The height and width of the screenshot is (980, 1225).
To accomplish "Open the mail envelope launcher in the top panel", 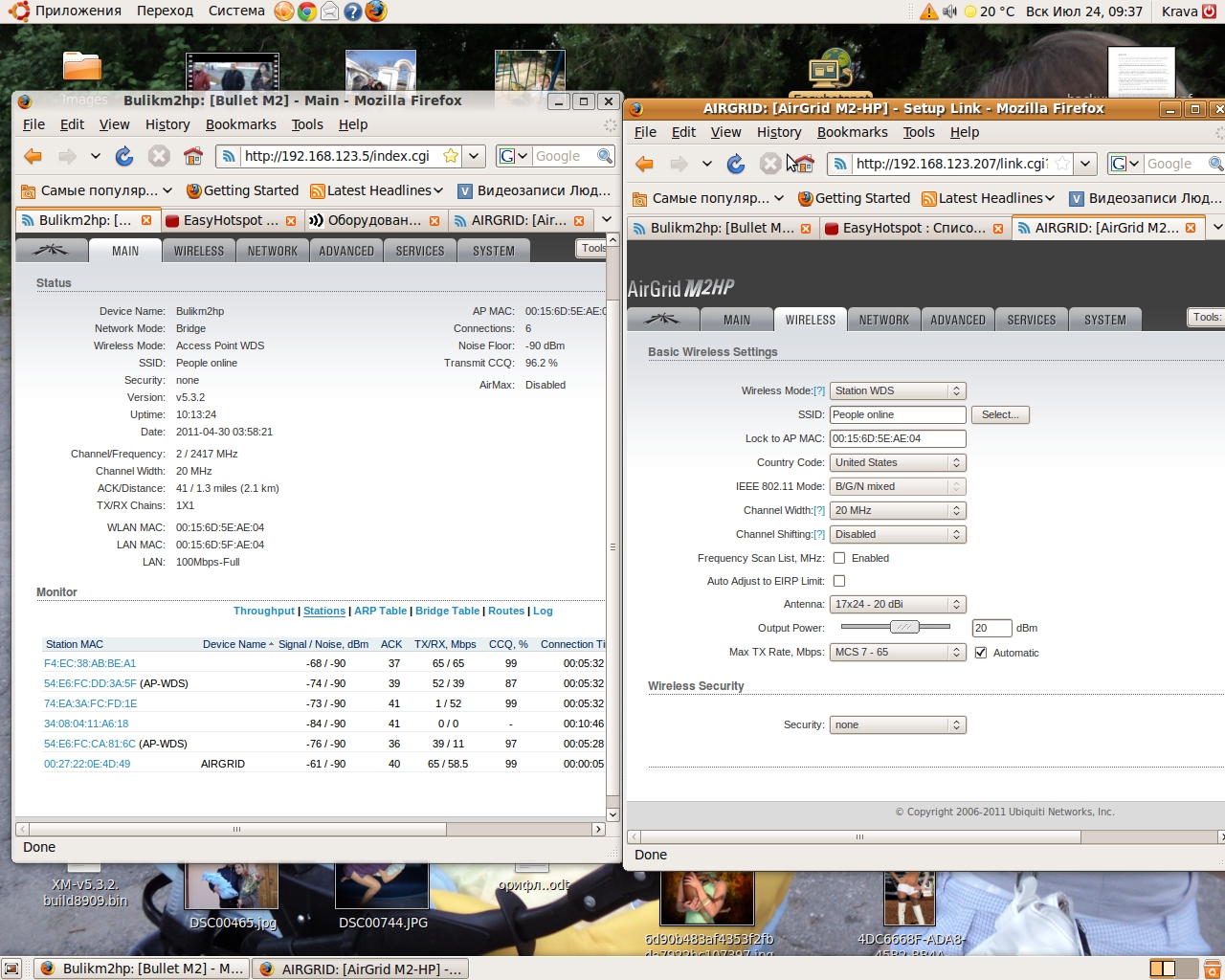I will pyautogui.click(x=330, y=11).
